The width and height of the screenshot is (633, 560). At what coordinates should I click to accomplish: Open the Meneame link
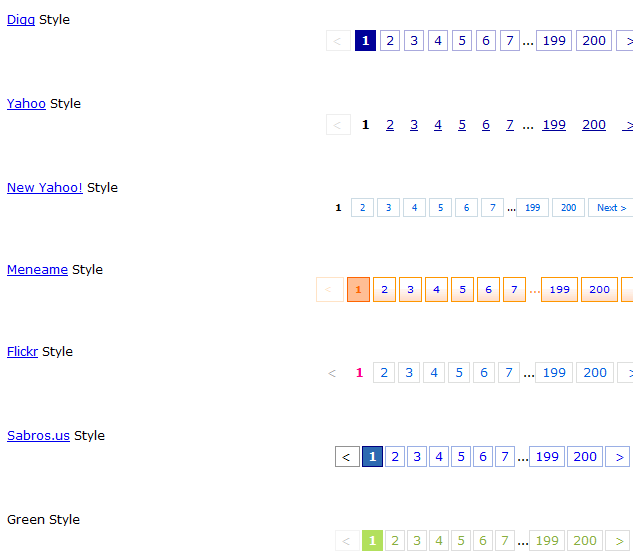pyautogui.click(x=37, y=269)
